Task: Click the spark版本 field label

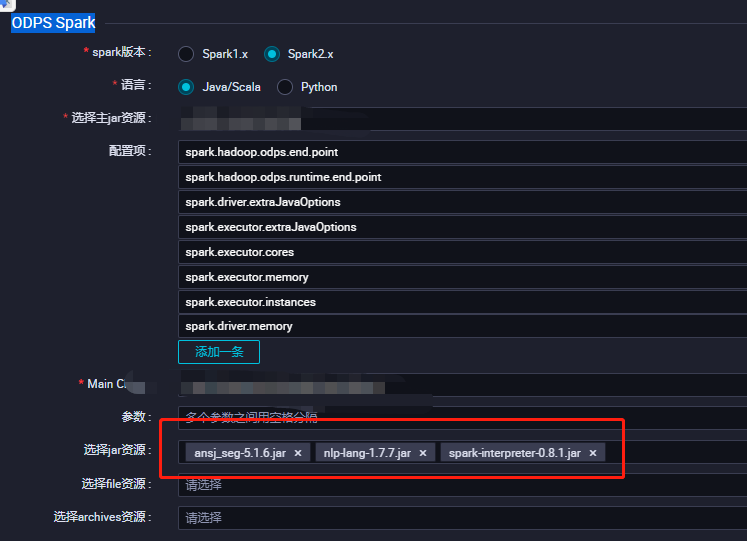Action: [x=119, y=52]
